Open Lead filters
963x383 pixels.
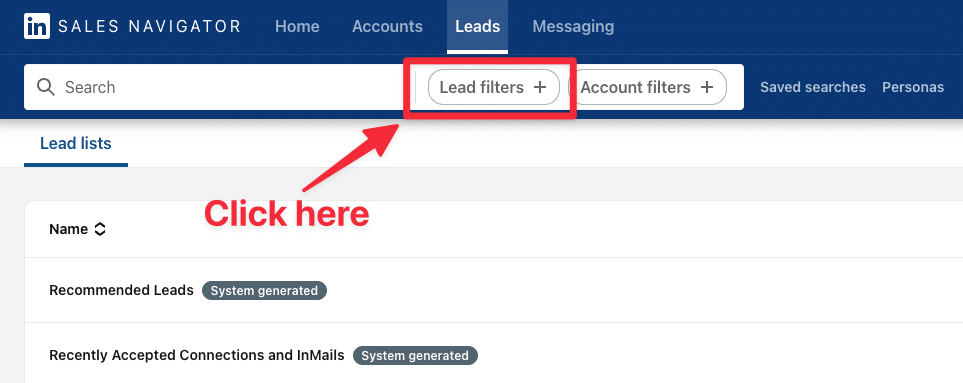tap(493, 87)
